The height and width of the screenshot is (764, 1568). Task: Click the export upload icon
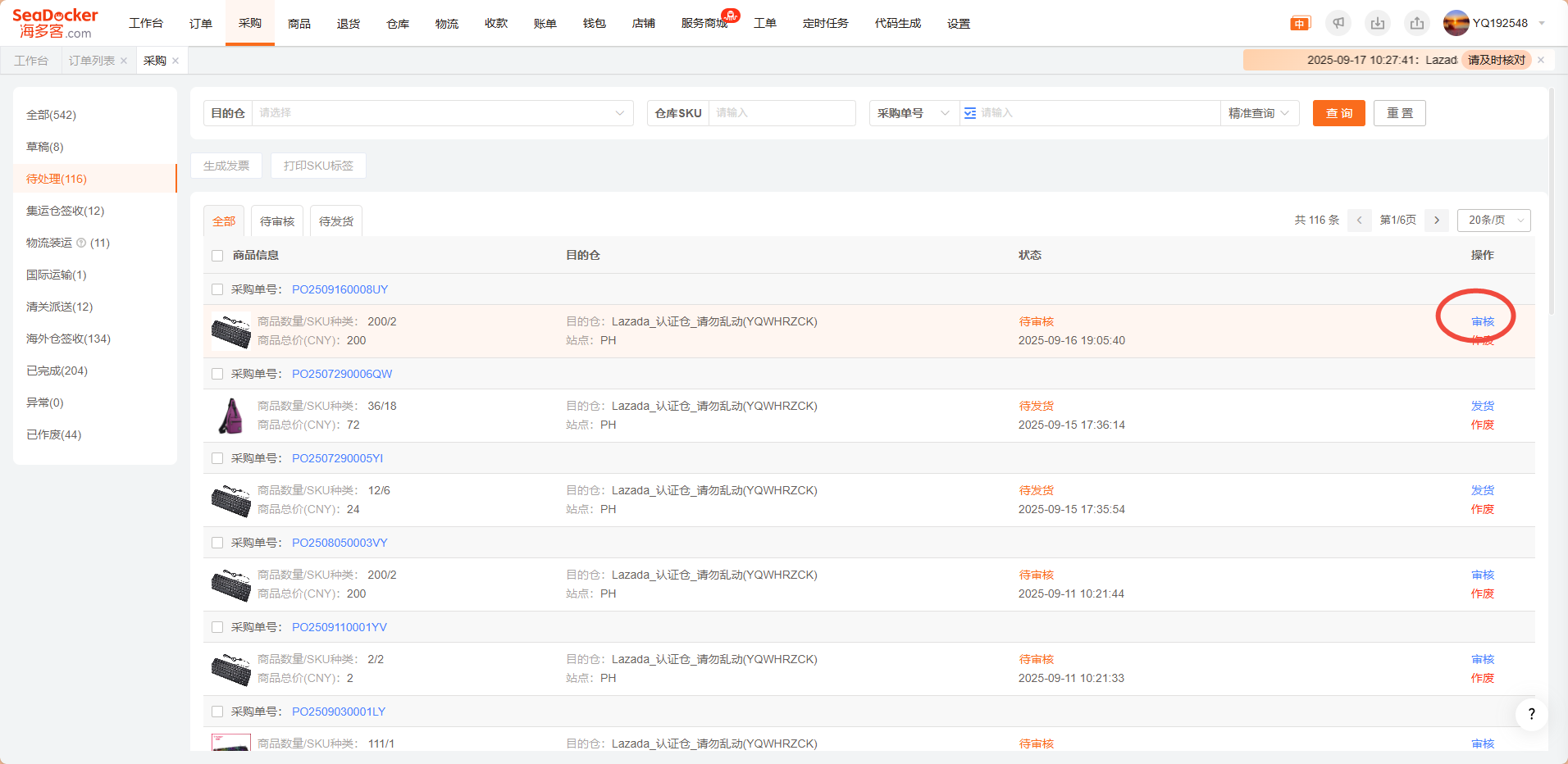coord(1417,23)
